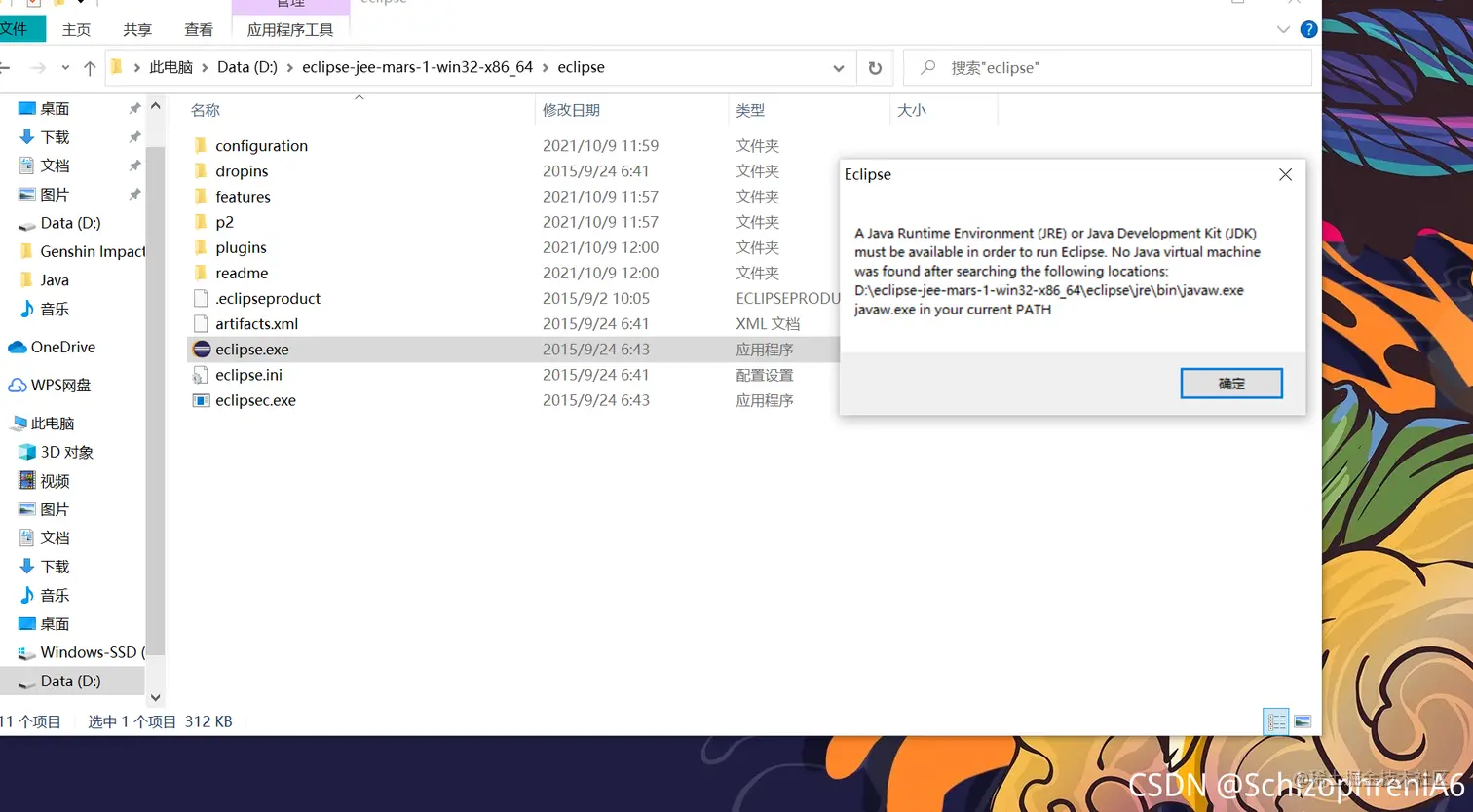Viewport: 1473px width, 812px height.
Task: Select the plugins folder icon
Action: (201, 247)
